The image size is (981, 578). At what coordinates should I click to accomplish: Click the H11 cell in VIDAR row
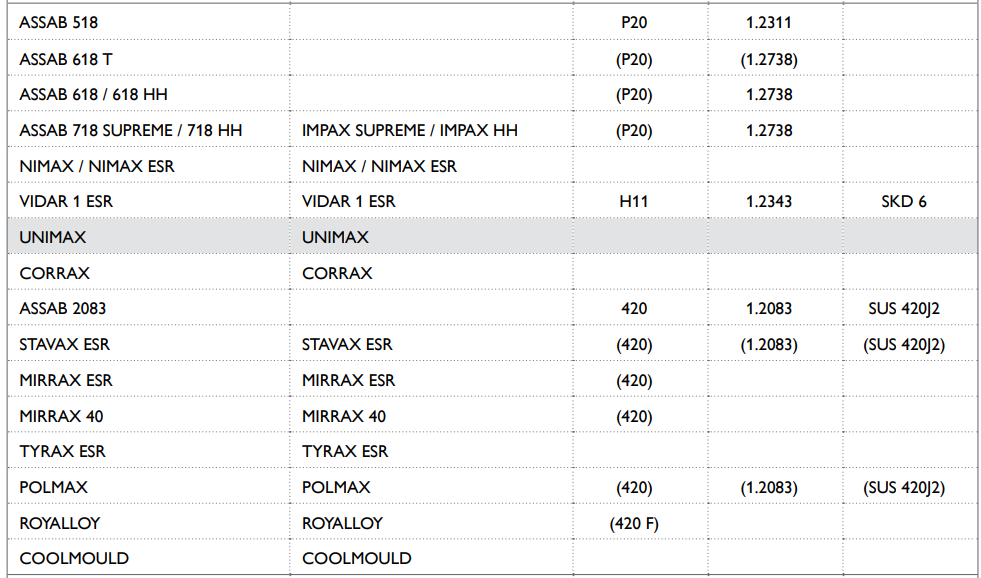click(634, 202)
